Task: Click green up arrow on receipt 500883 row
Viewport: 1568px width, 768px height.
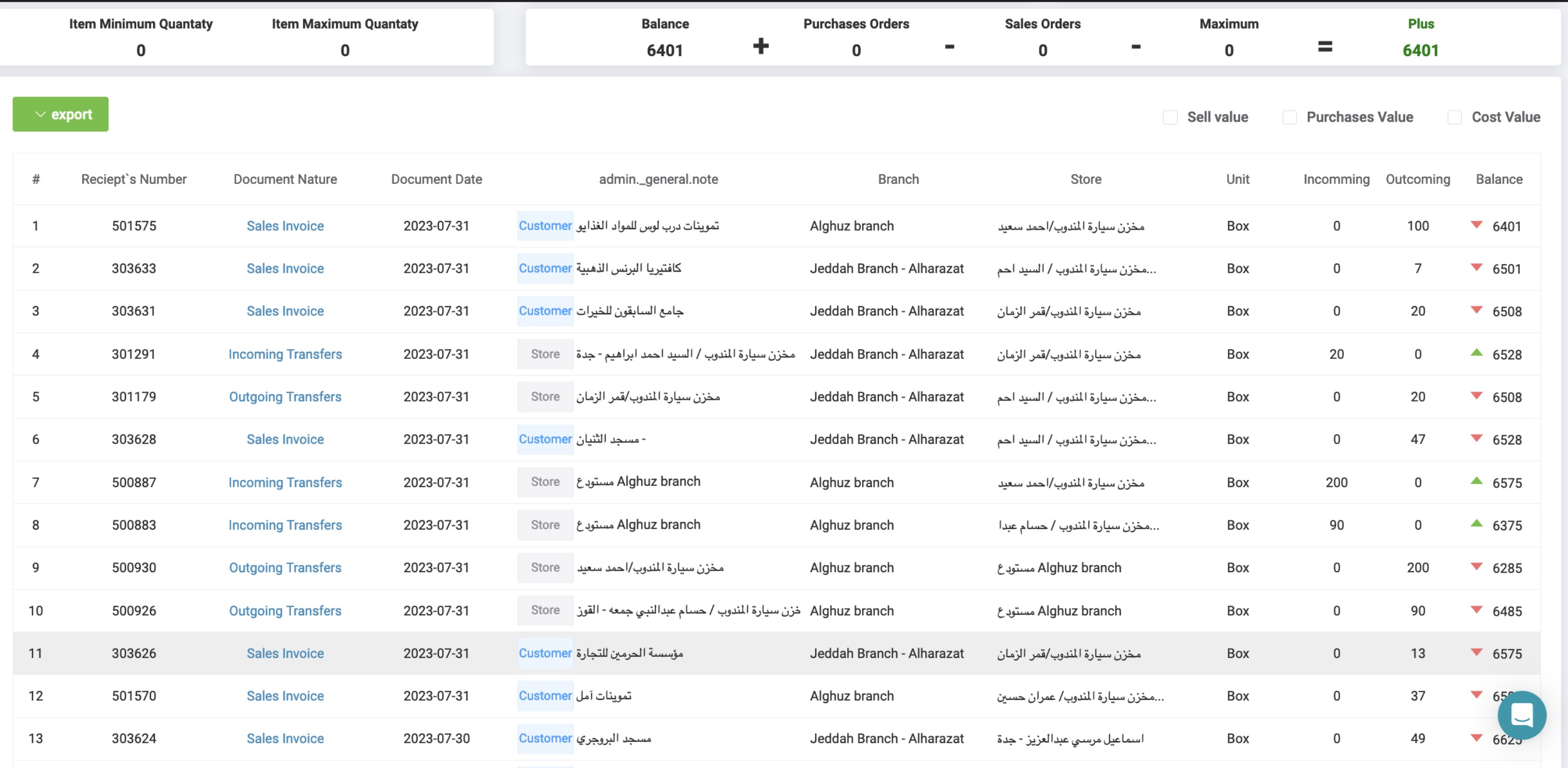Action: coord(1476,524)
